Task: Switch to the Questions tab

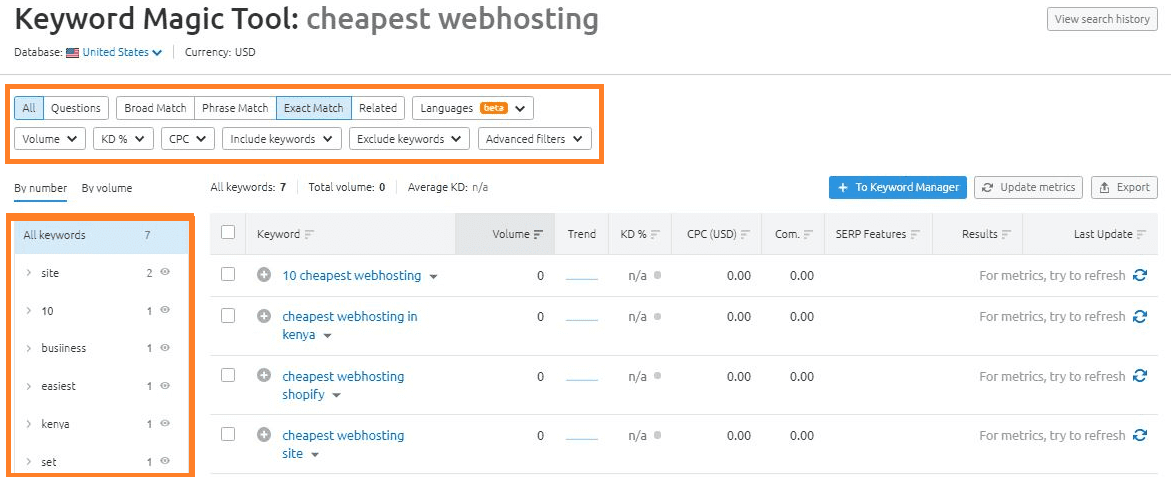Action: 76,108
